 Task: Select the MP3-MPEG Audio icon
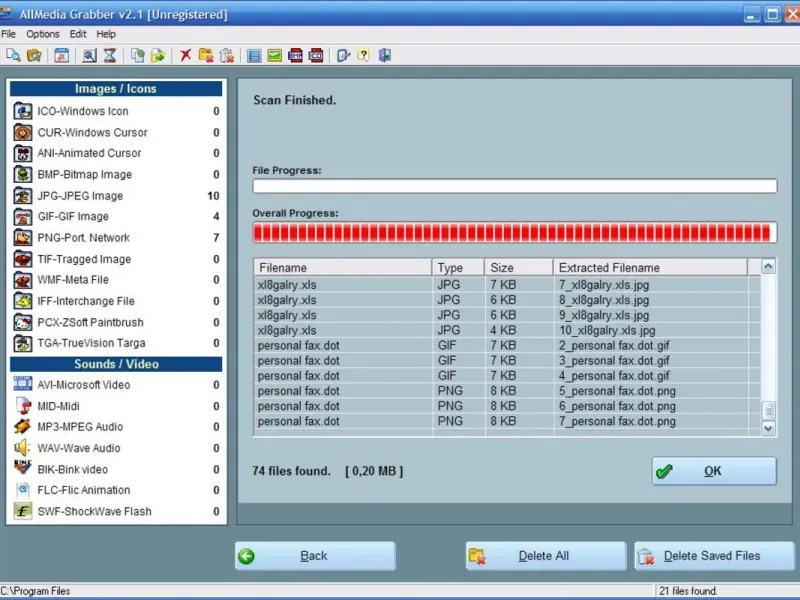[x=22, y=427]
